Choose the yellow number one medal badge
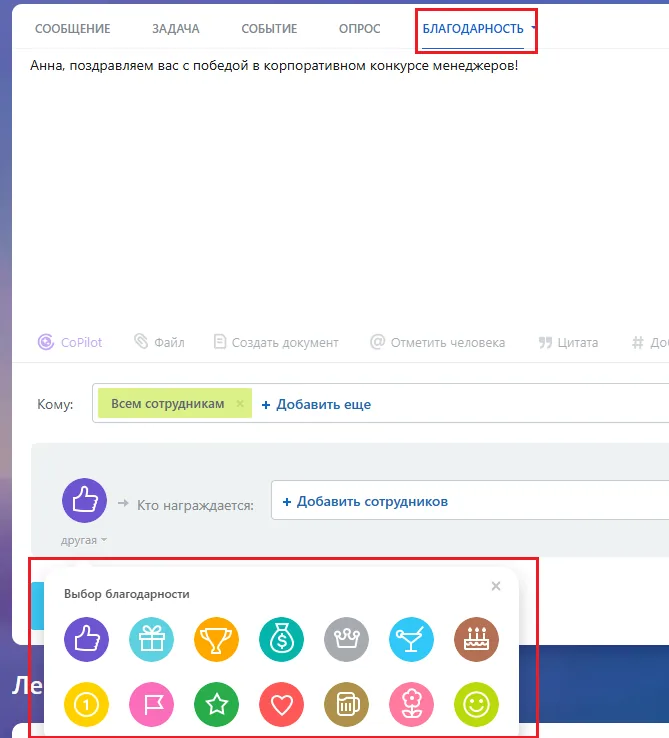The image size is (669, 738). (87, 705)
